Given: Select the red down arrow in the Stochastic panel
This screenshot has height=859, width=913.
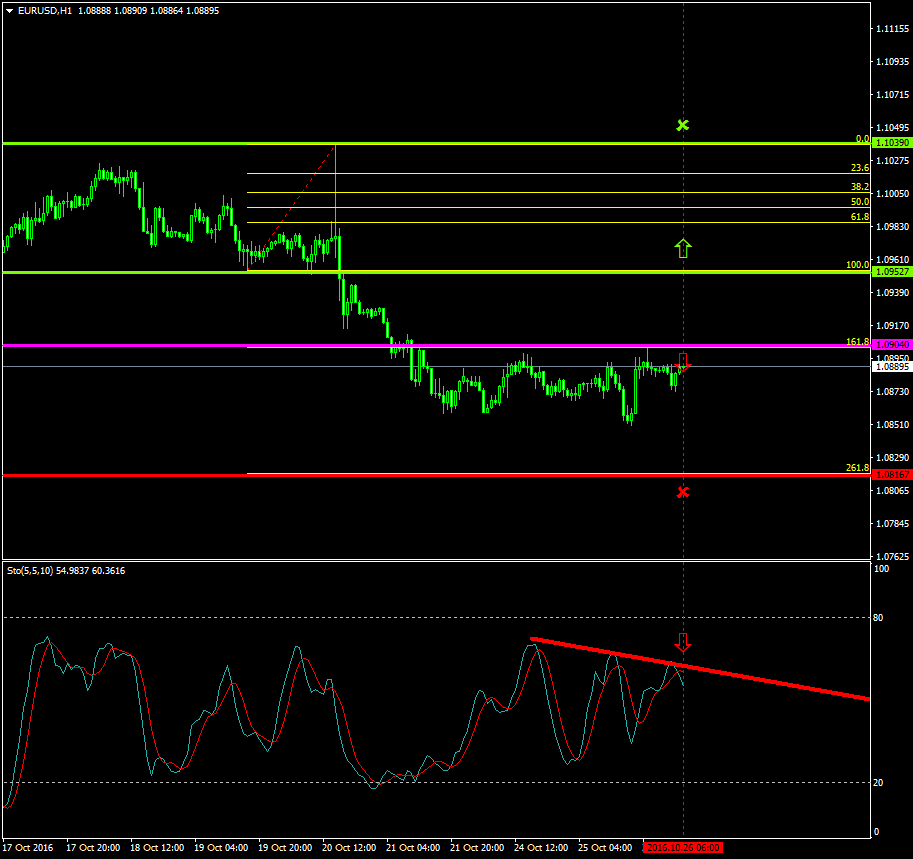Looking at the screenshot, I should coord(683,642).
